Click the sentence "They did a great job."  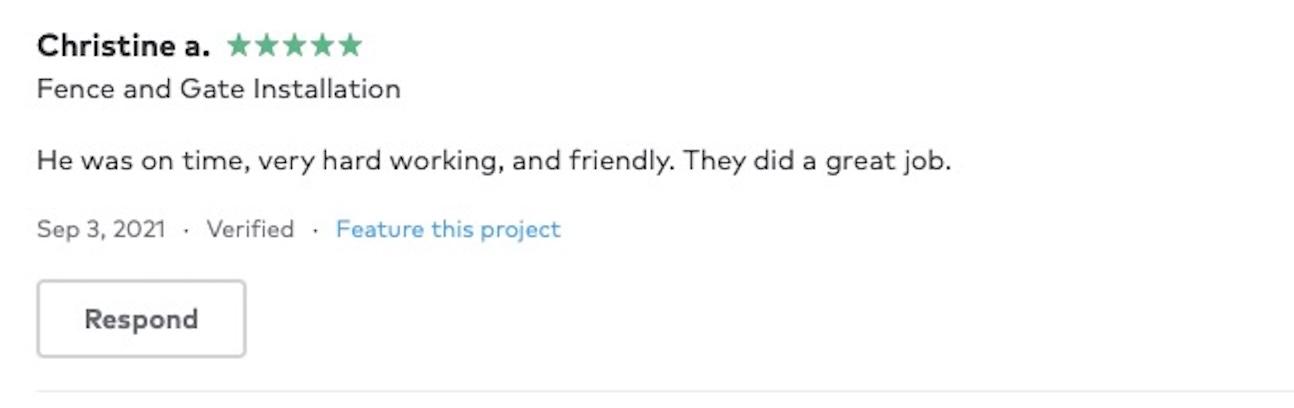(x=817, y=160)
